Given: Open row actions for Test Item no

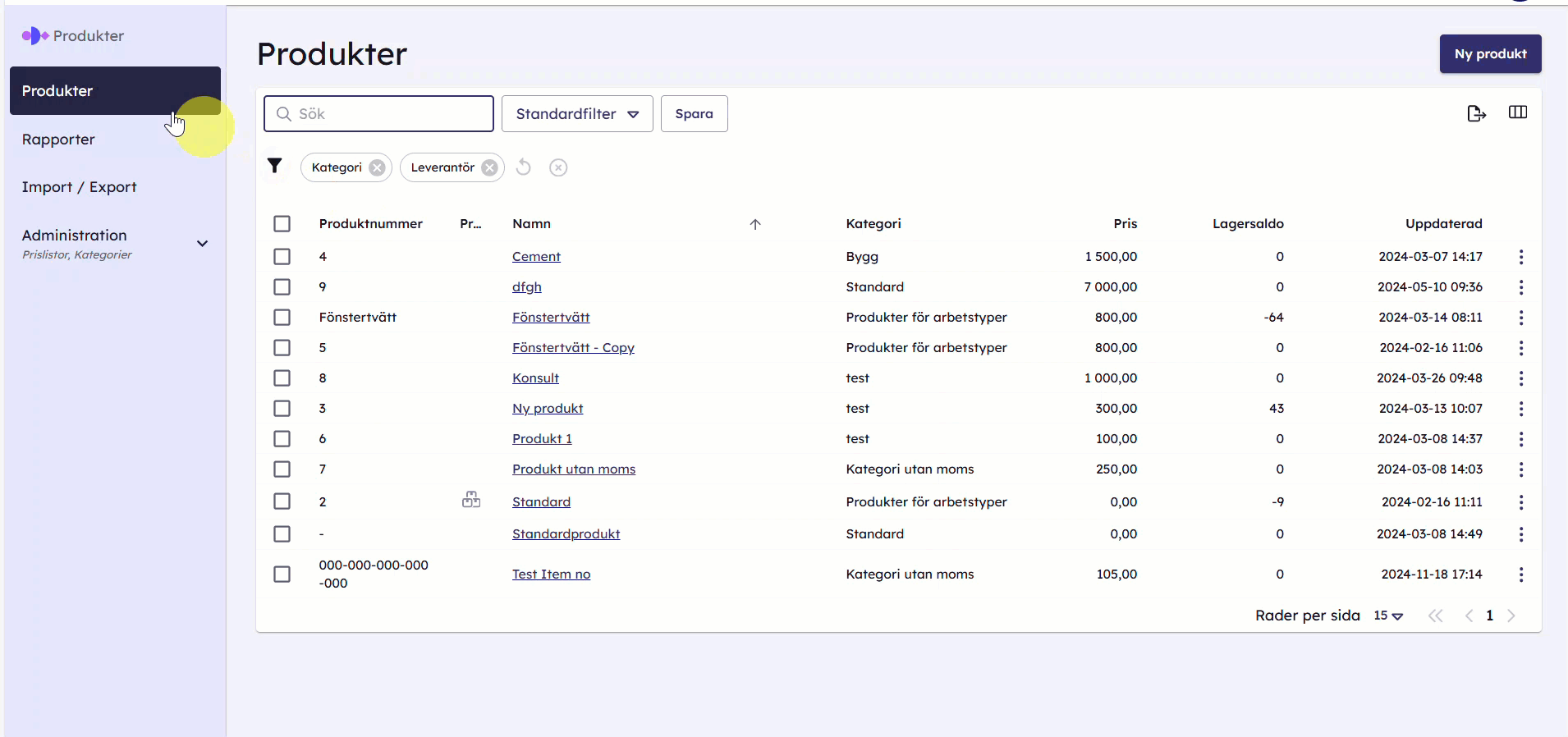Looking at the screenshot, I should [1520, 574].
